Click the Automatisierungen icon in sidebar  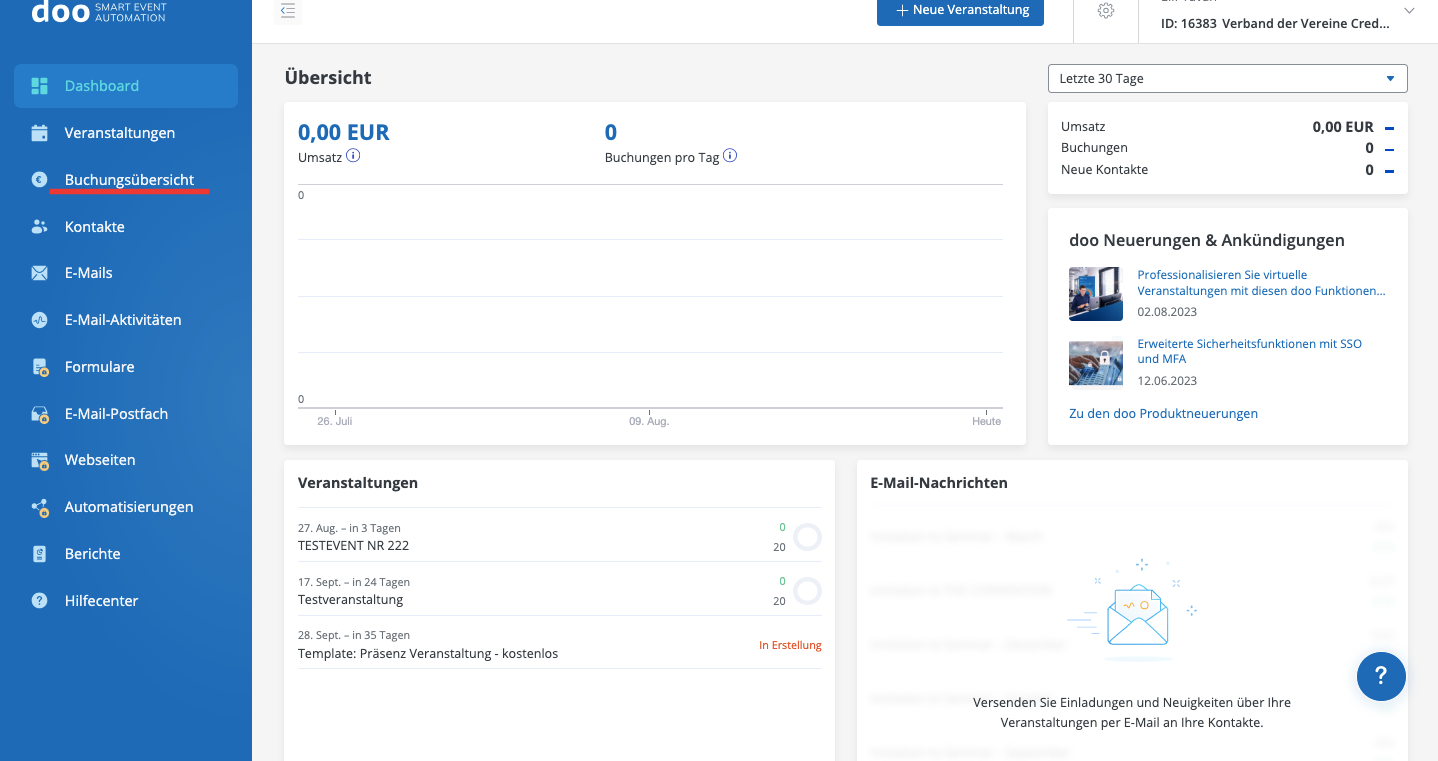(40, 507)
